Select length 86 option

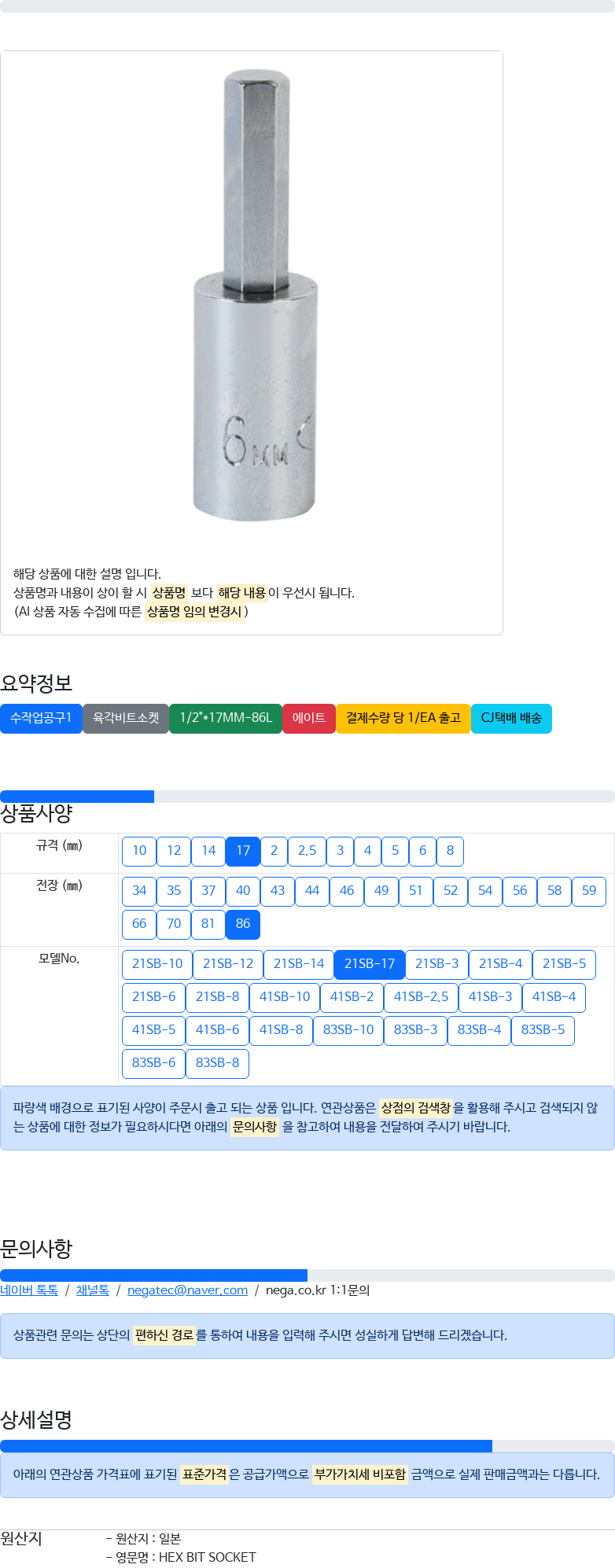(243, 924)
